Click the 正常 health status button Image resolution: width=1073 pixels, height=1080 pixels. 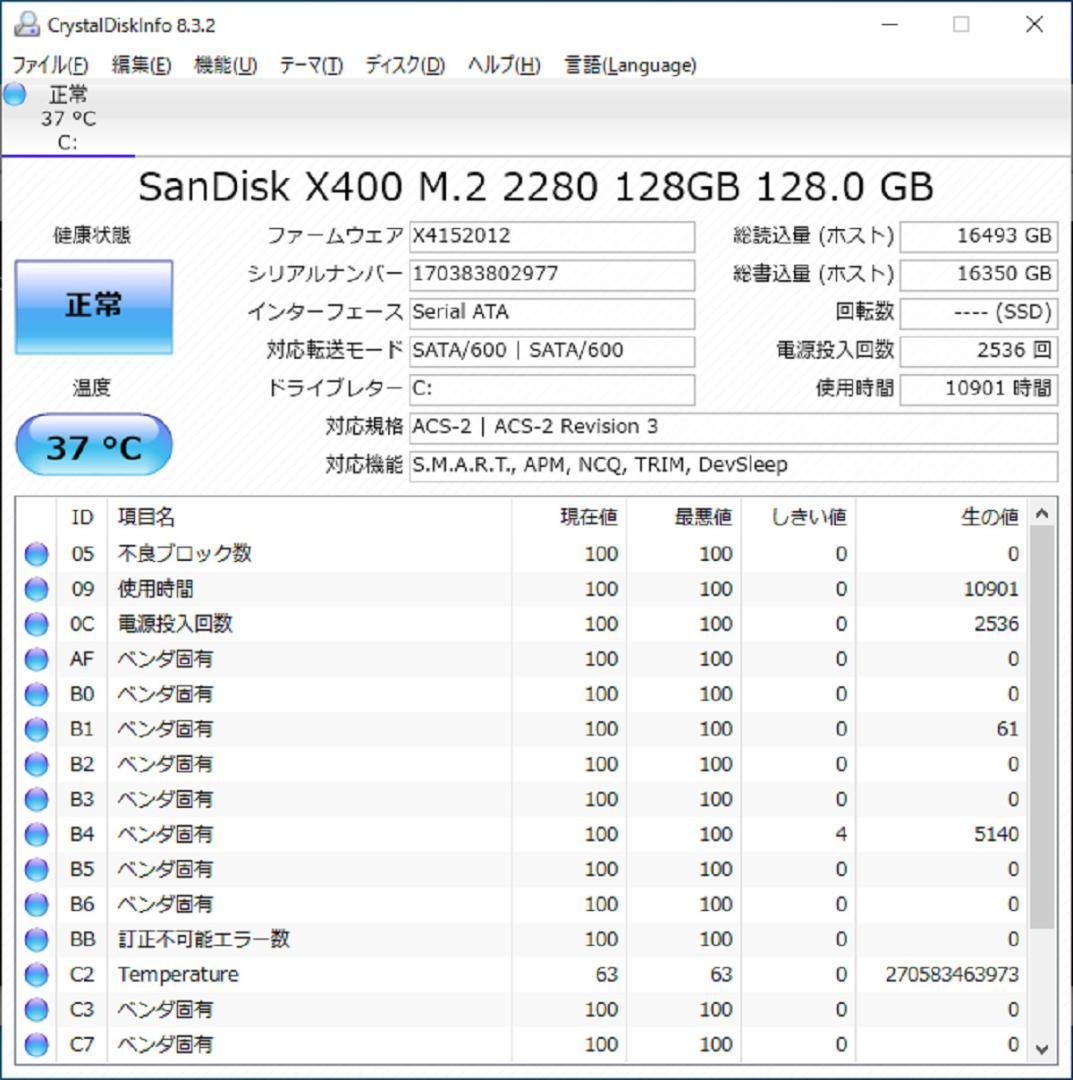tap(94, 305)
